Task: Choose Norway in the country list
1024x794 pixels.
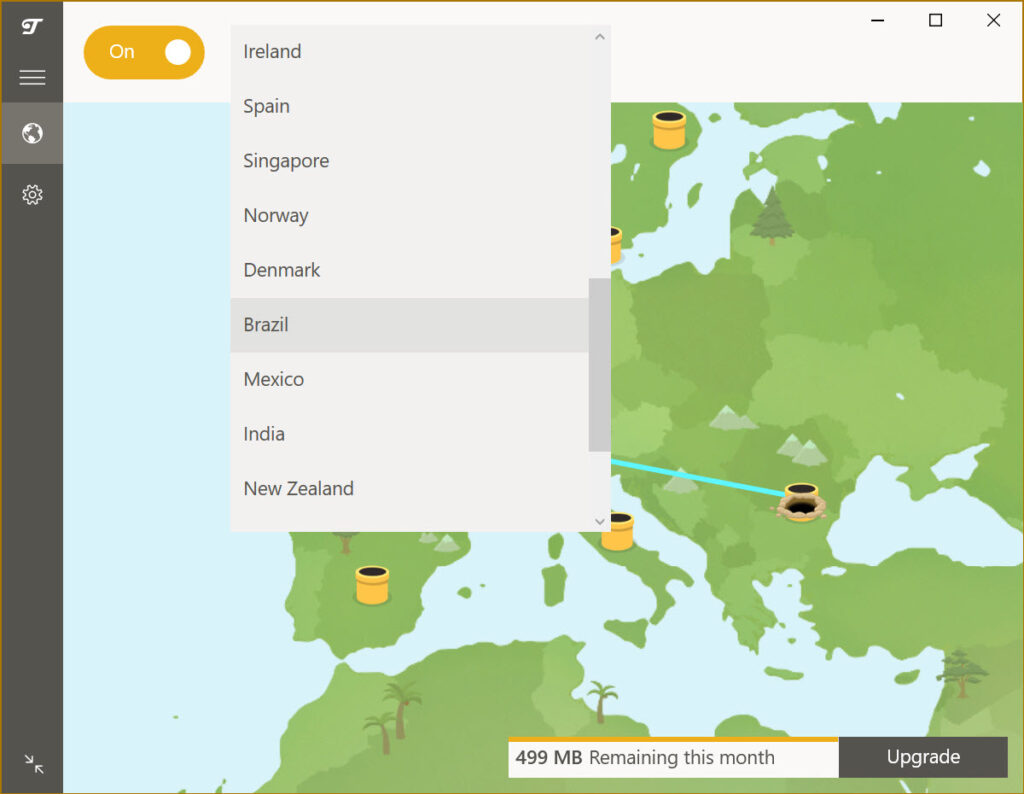Action: pos(409,215)
